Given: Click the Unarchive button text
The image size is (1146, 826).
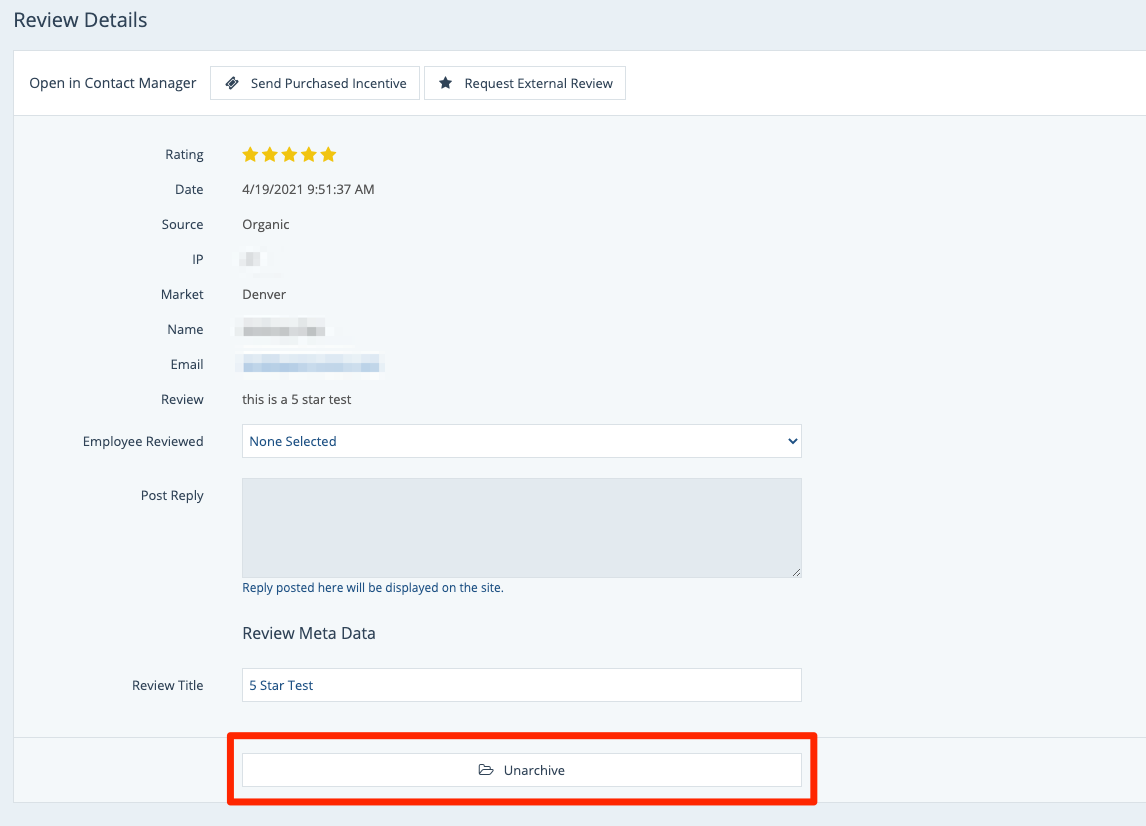Looking at the screenshot, I should click(x=534, y=770).
